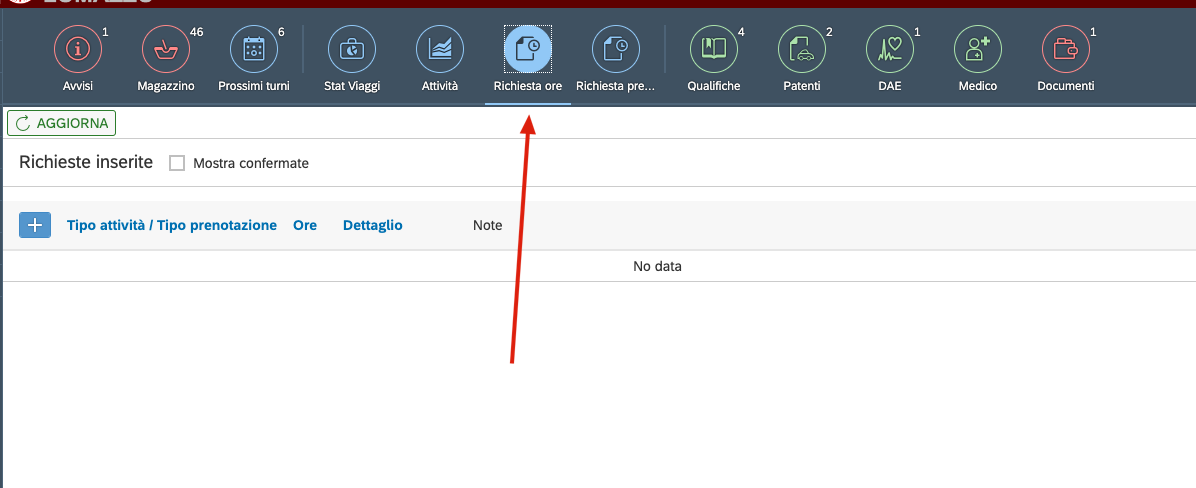Add a new request with plus button
Image resolution: width=1196 pixels, height=488 pixels.
(x=35, y=225)
